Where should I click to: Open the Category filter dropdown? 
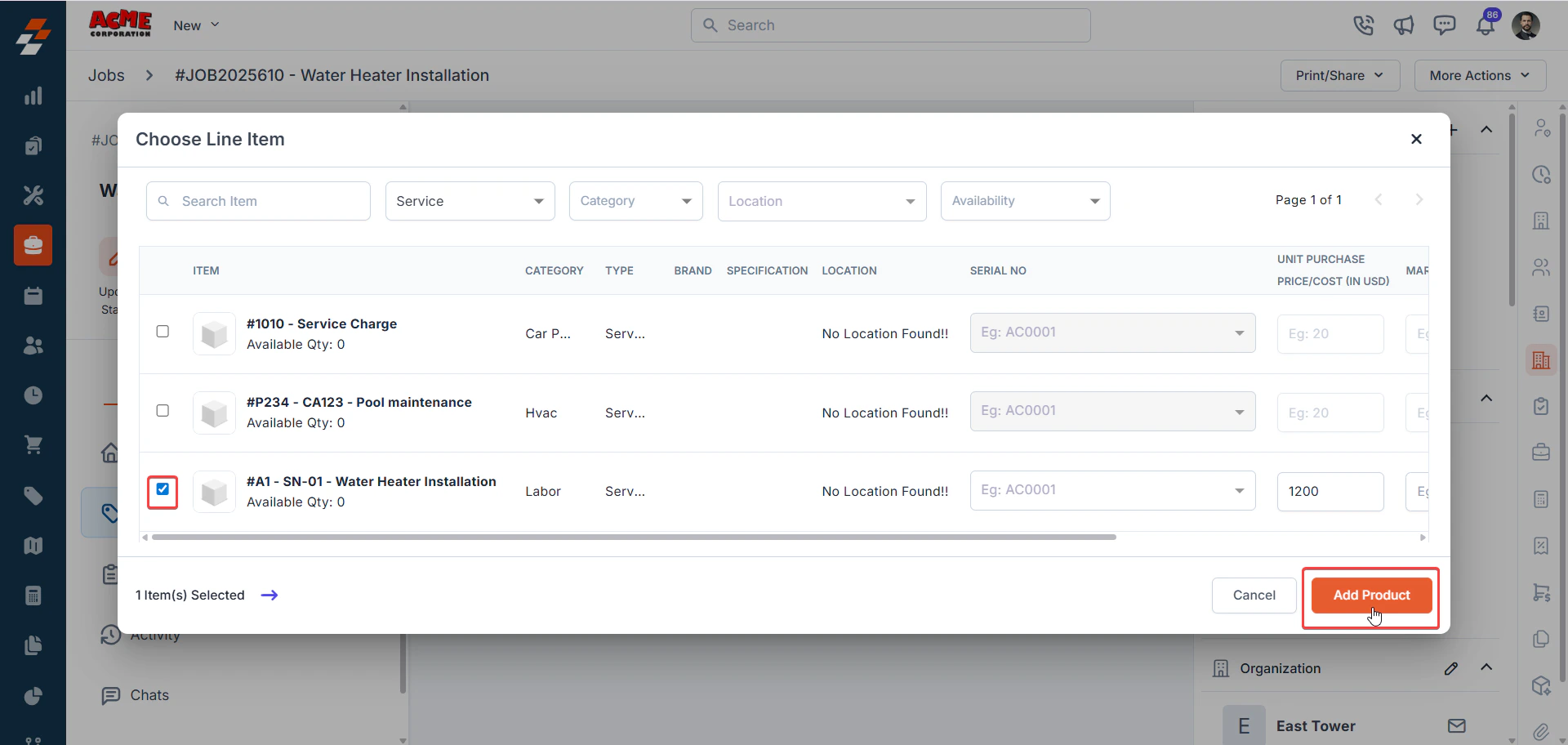point(636,201)
